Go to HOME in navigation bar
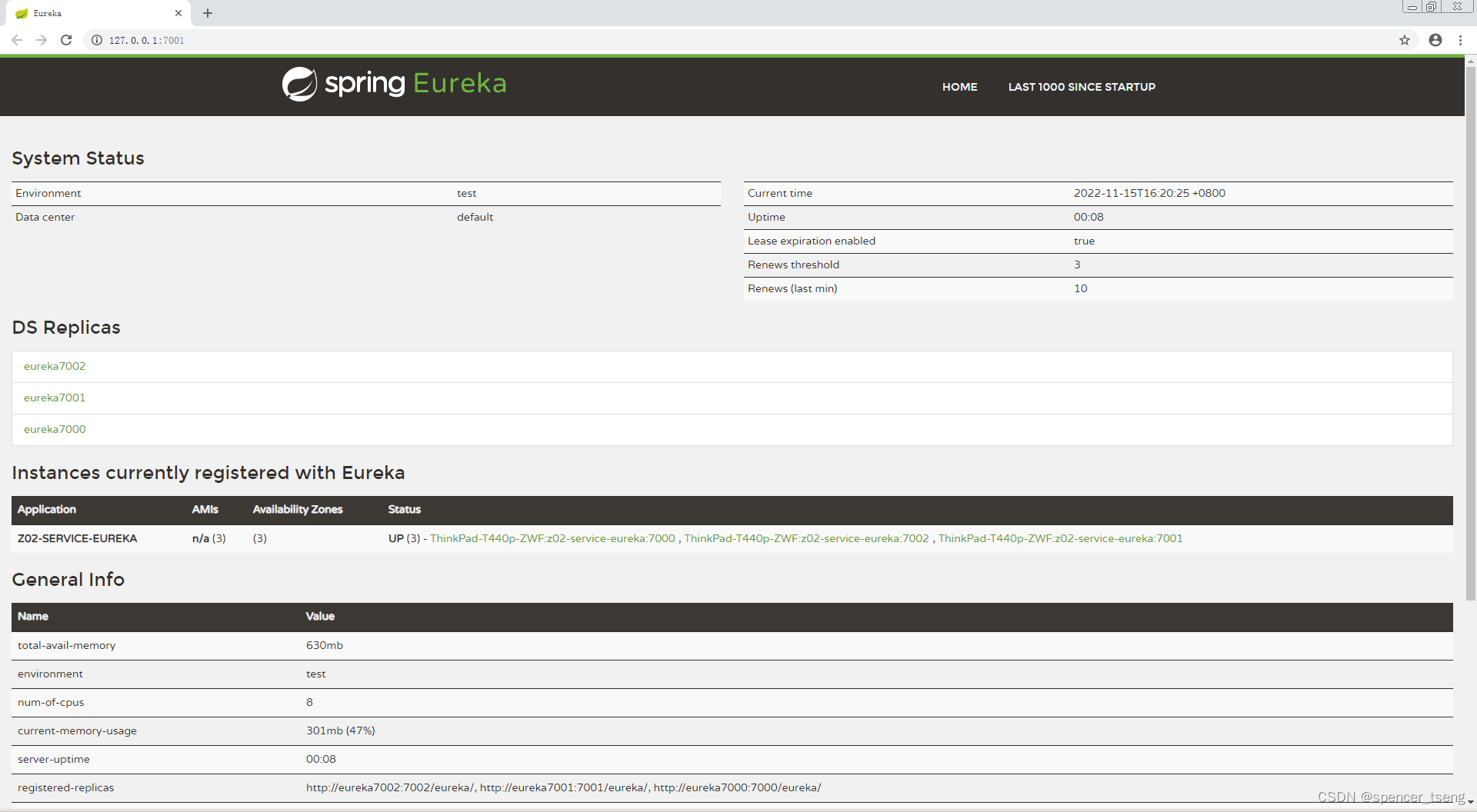This screenshot has height=812, width=1477. [960, 87]
